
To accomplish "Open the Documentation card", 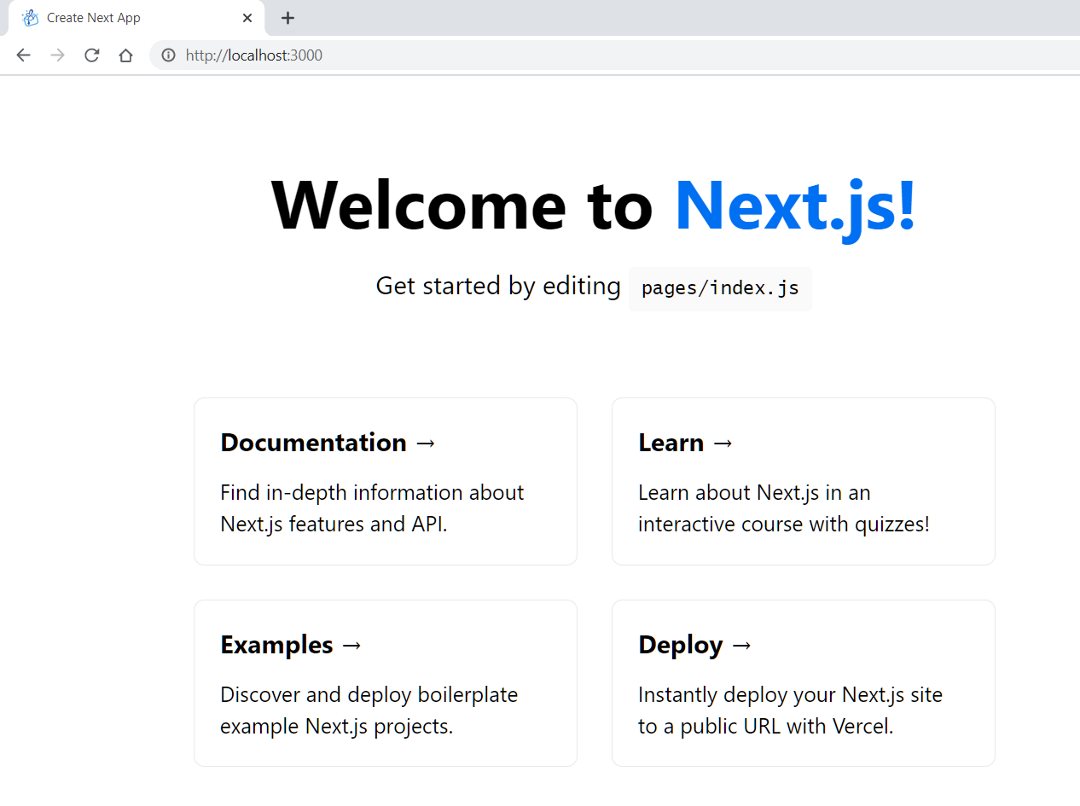I will 385,481.
